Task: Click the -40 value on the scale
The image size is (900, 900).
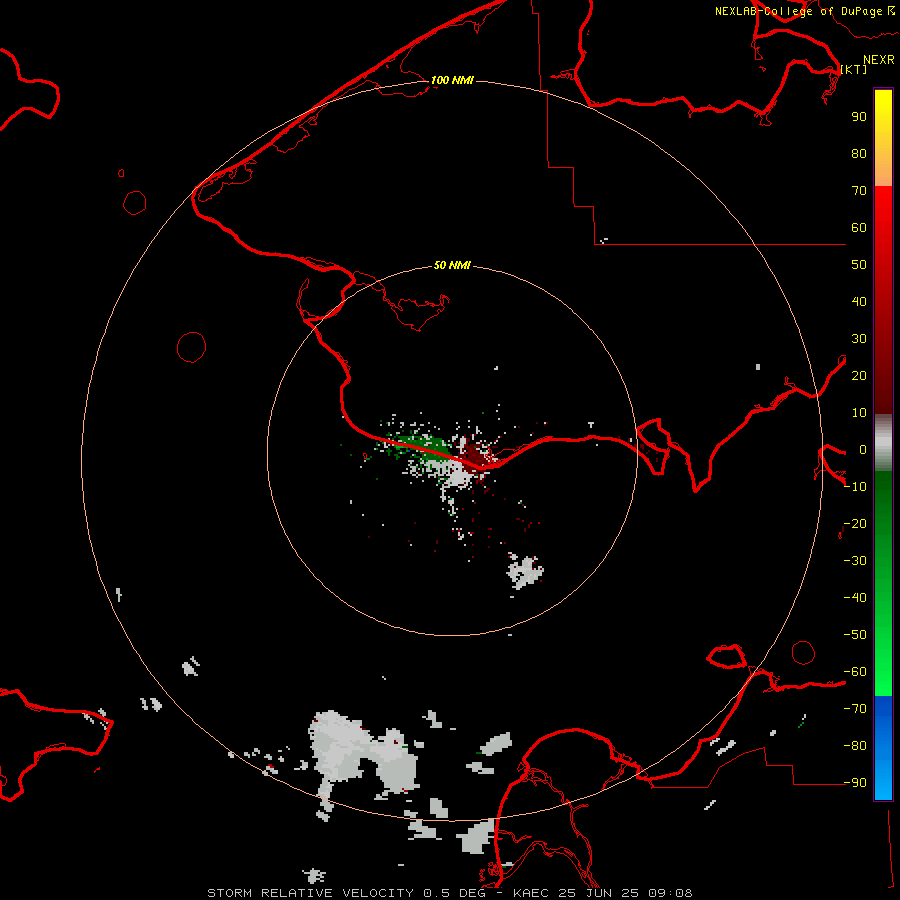Action: pos(855,598)
